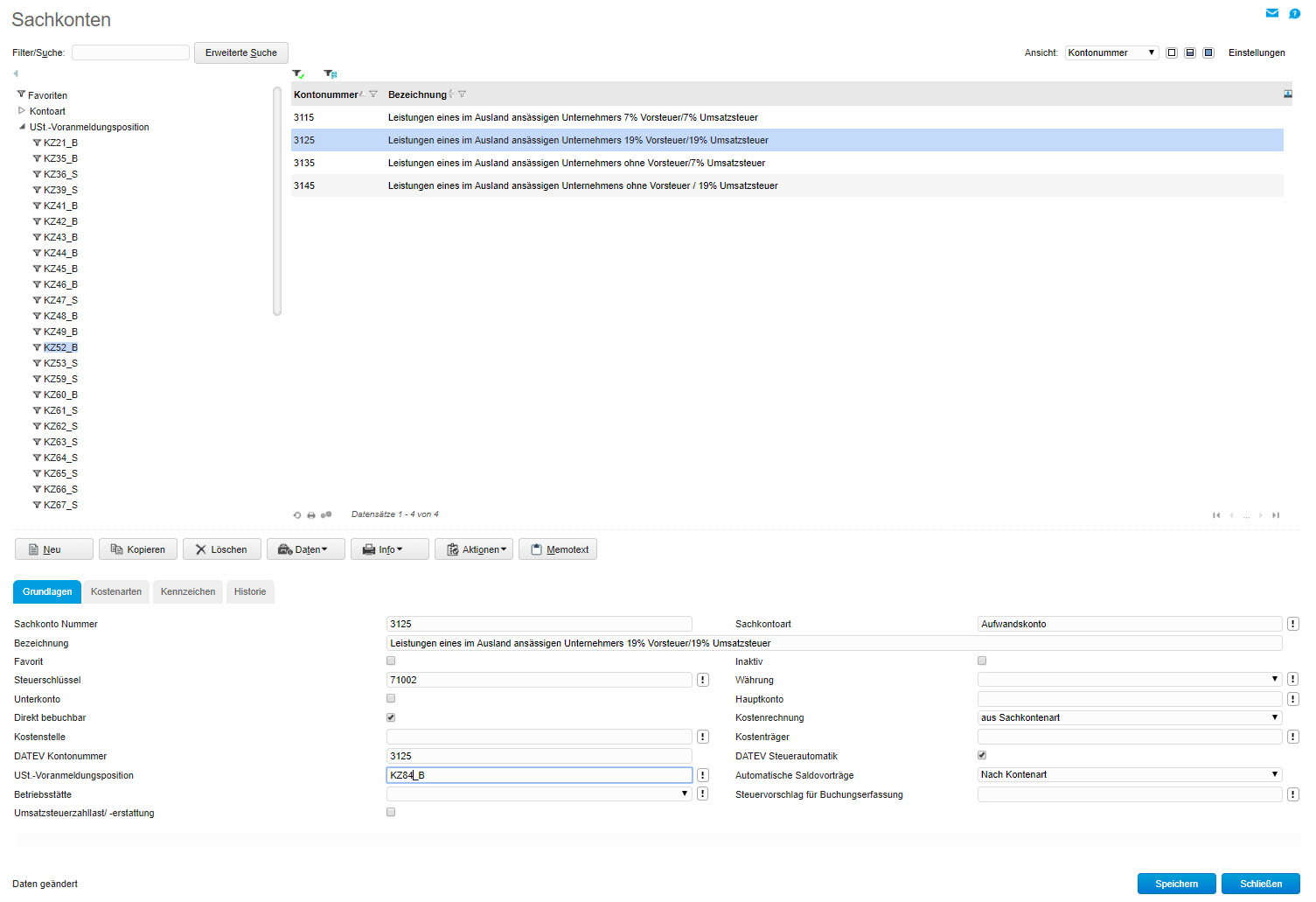Refresh the data list icon

tap(297, 515)
